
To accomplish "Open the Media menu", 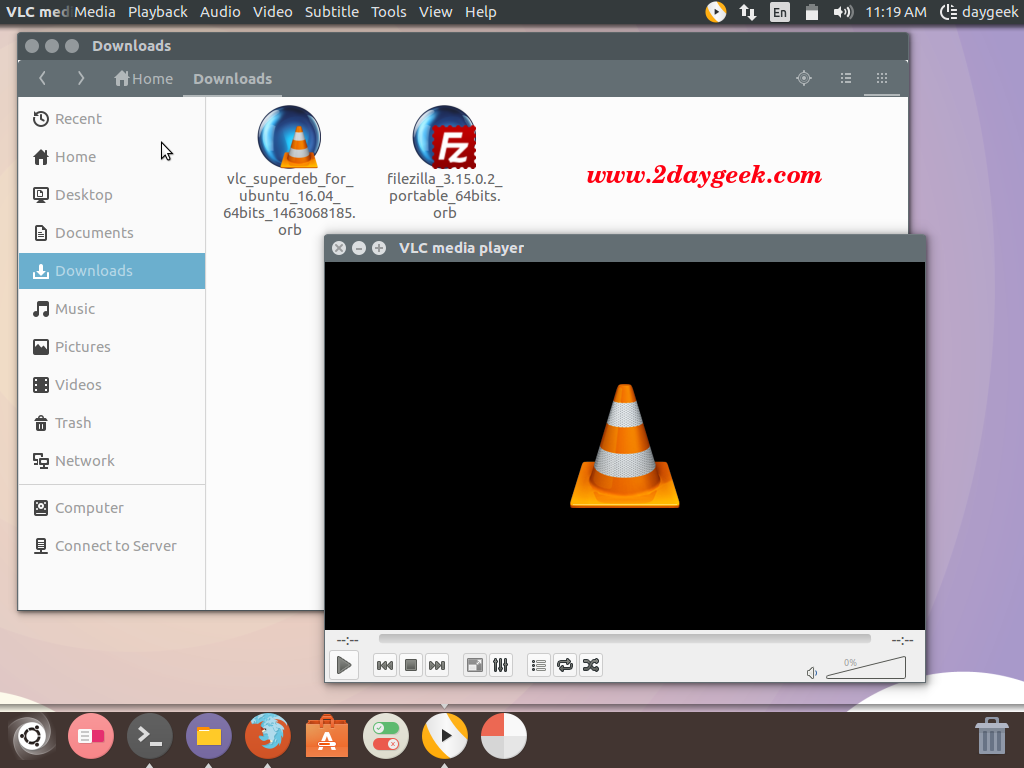I will 95,12.
